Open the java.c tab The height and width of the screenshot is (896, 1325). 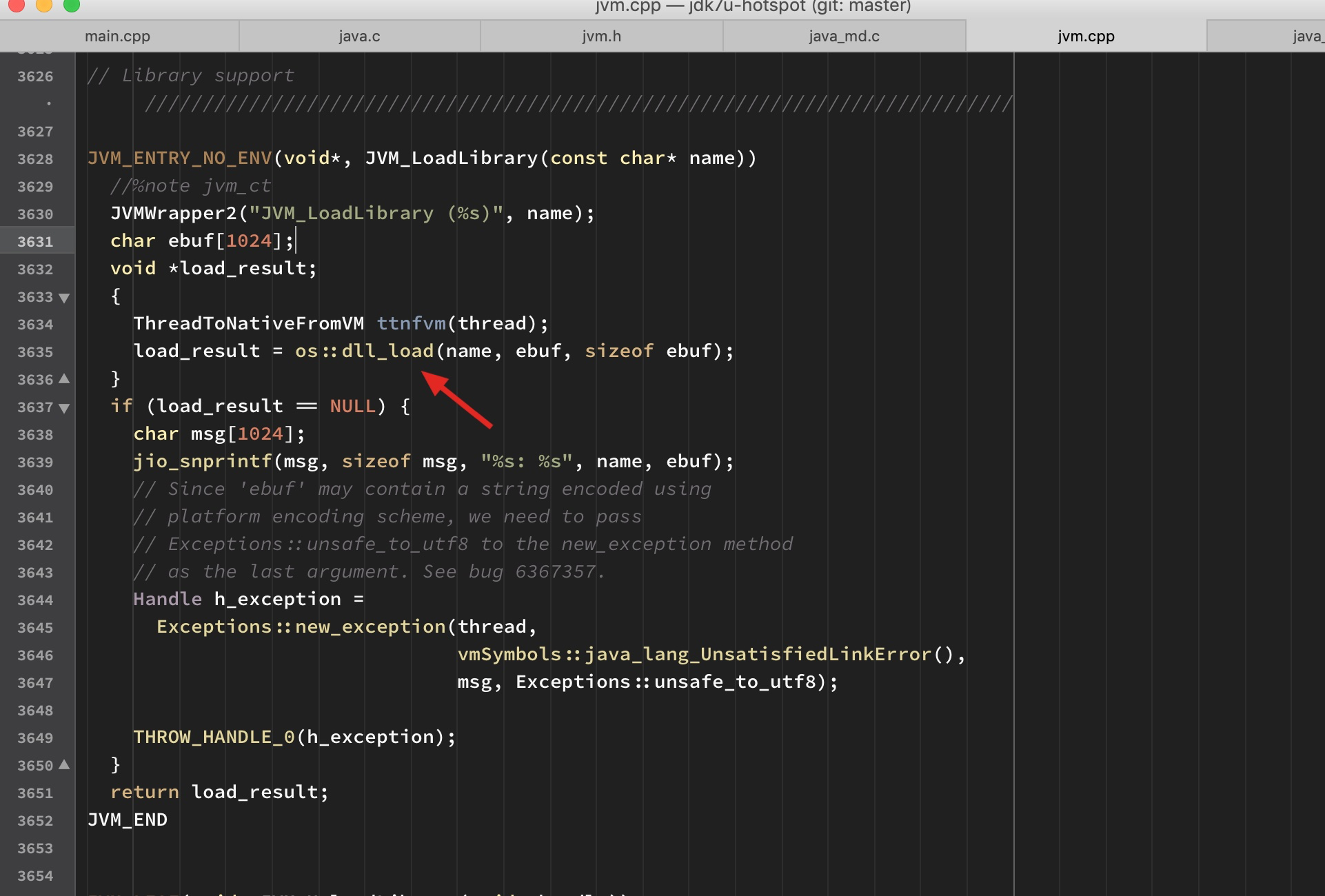[359, 36]
